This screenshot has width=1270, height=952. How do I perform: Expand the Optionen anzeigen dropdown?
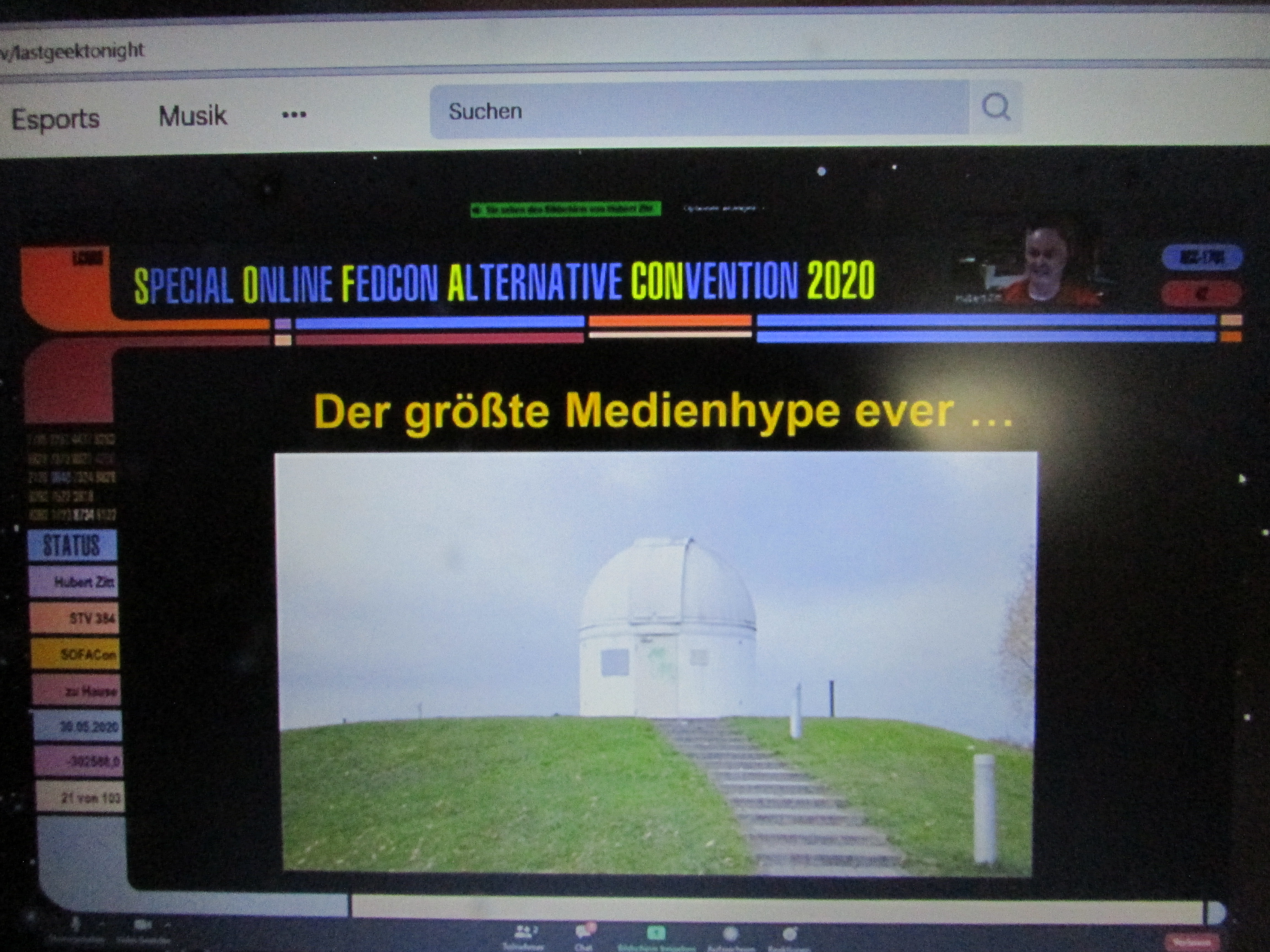click(722, 209)
